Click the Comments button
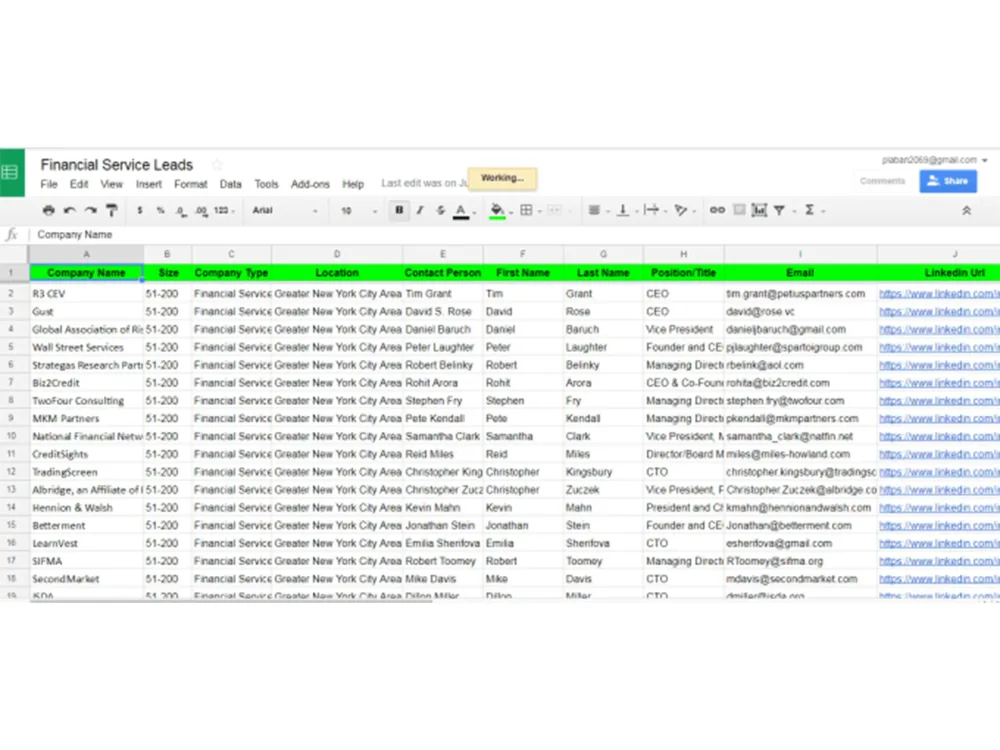1000x750 pixels. tap(882, 181)
